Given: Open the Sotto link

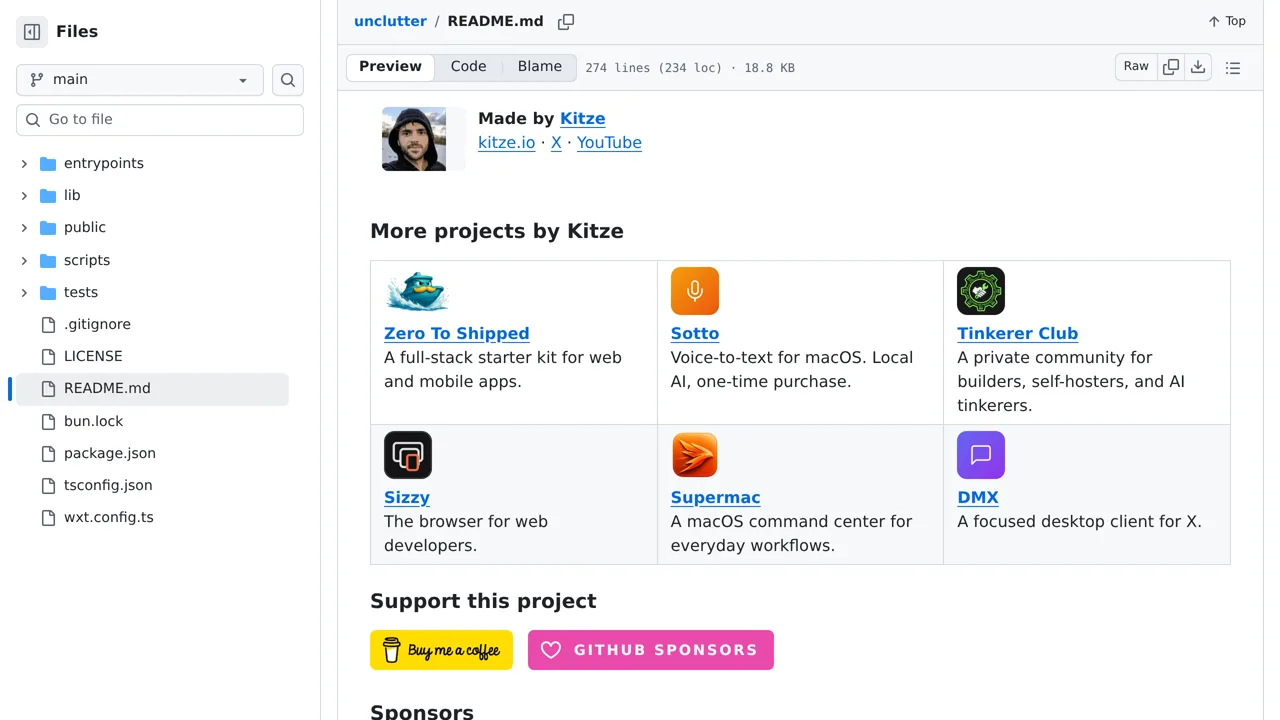Looking at the screenshot, I should point(695,333).
